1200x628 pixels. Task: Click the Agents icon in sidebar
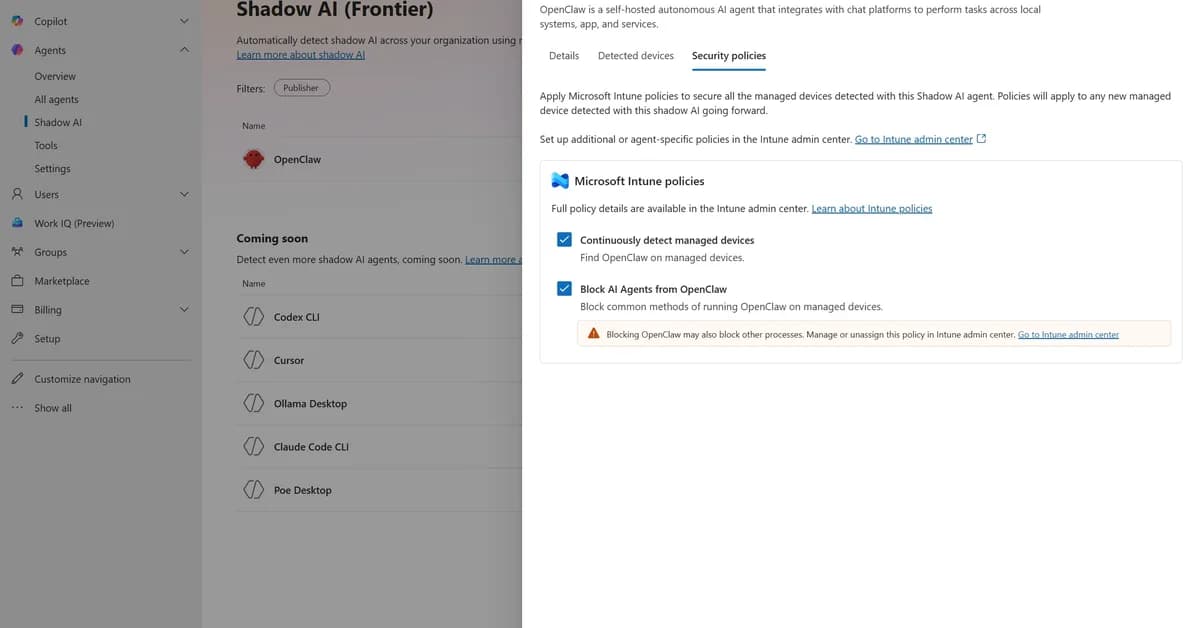[x=17, y=50]
